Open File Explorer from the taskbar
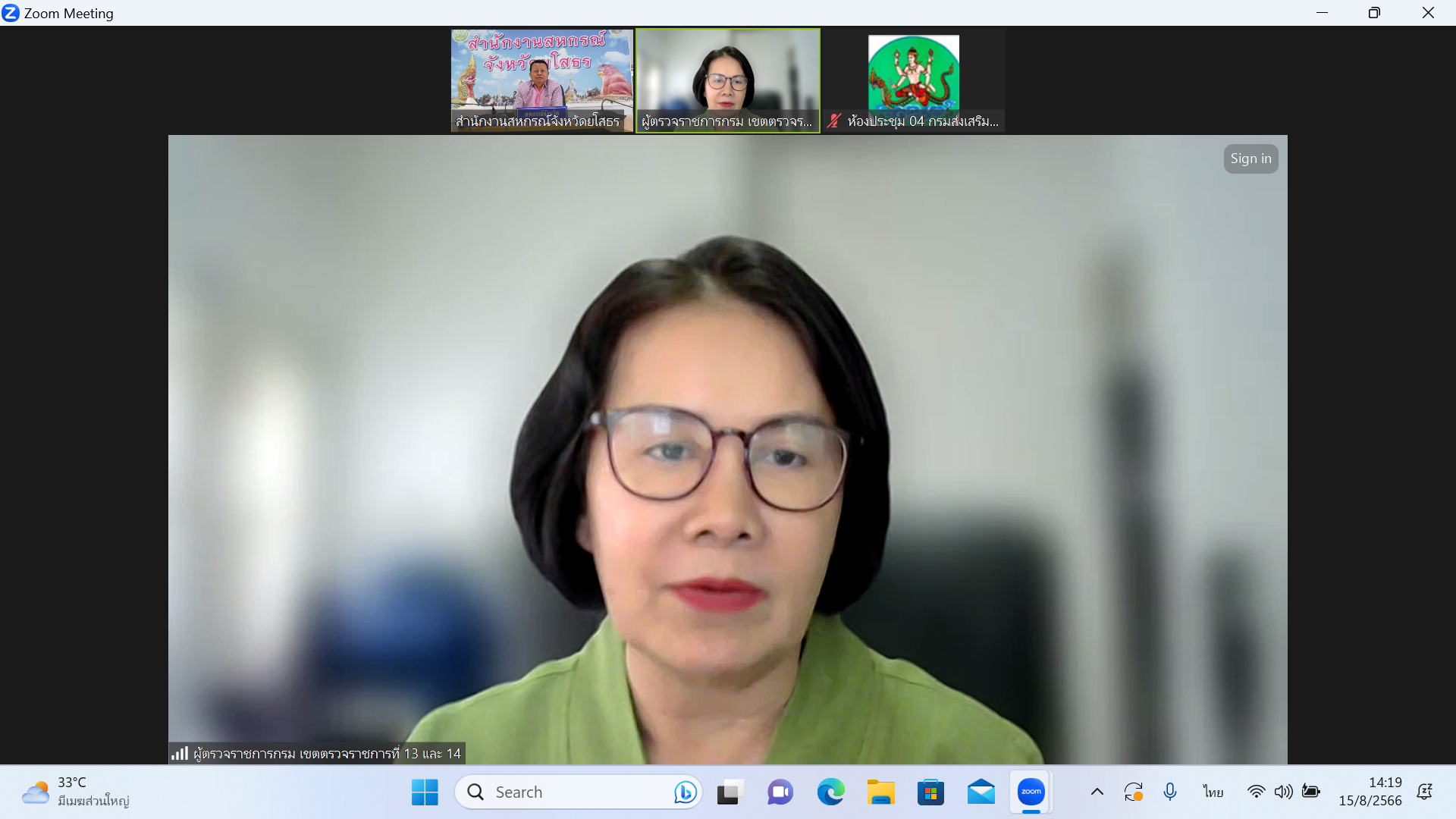1456x819 pixels. tap(880, 792)
